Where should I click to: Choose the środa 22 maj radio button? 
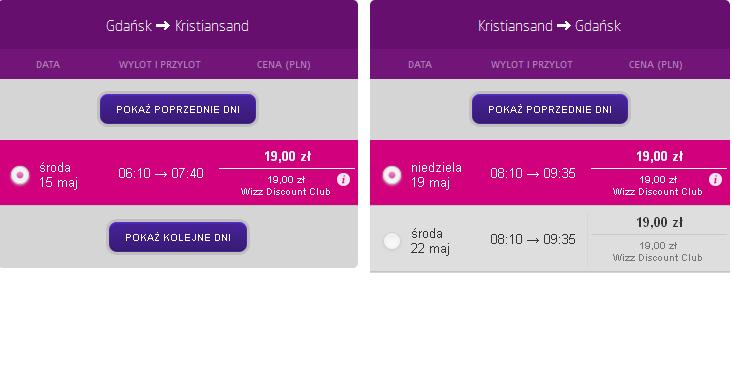[392, 241]
